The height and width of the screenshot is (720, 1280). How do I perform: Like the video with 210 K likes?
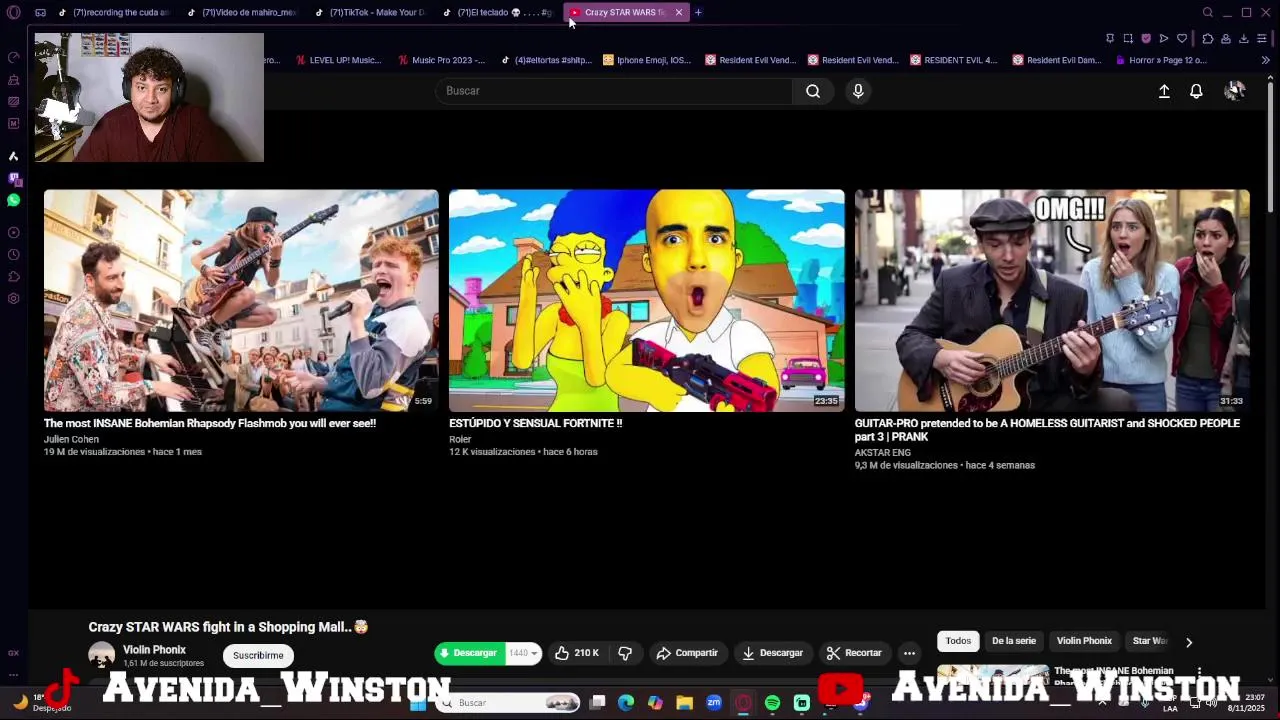click(x=576, y=653)
